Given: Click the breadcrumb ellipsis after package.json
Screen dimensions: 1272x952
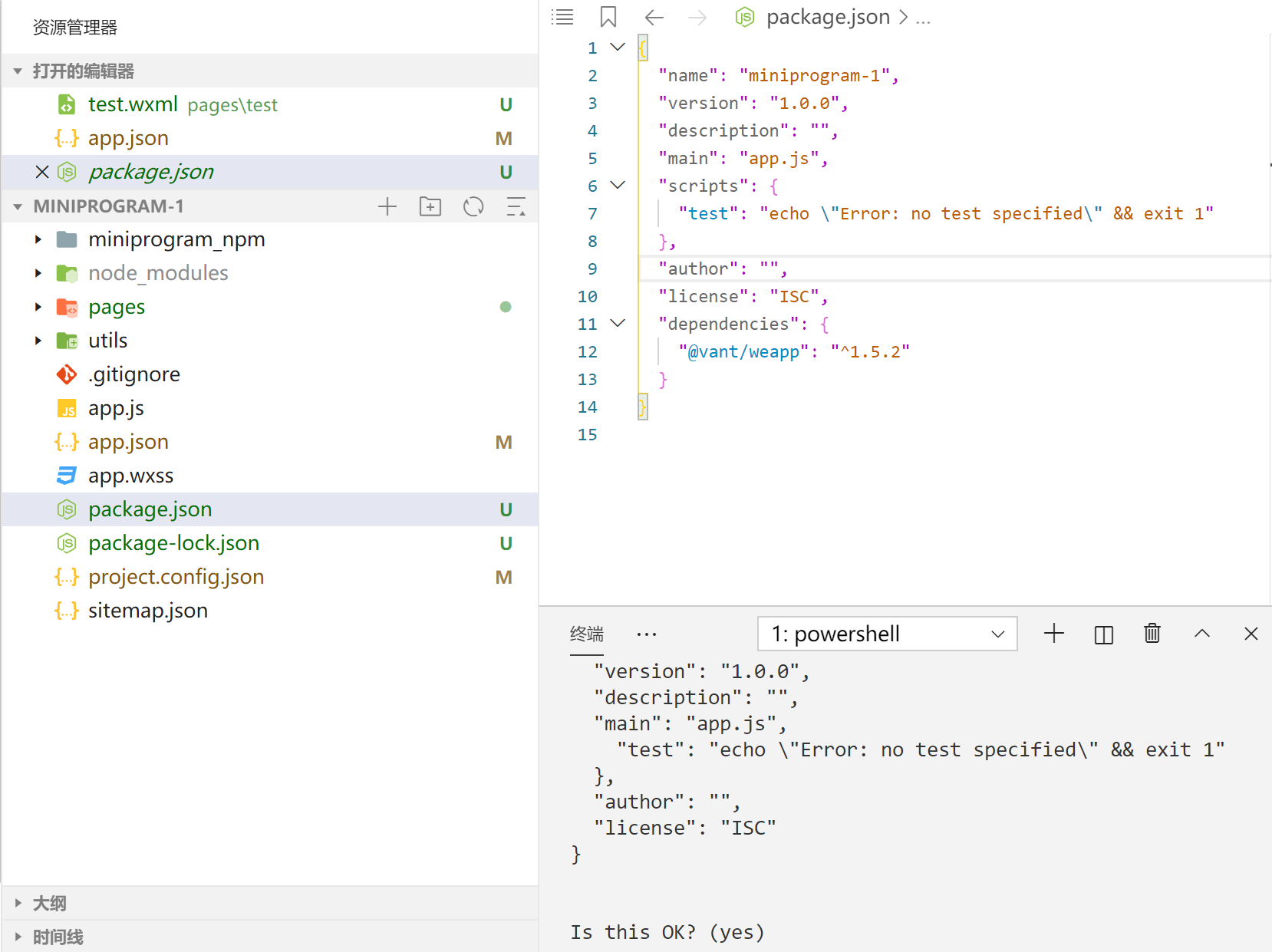Looking at the screenshot, I should point(923,18).
